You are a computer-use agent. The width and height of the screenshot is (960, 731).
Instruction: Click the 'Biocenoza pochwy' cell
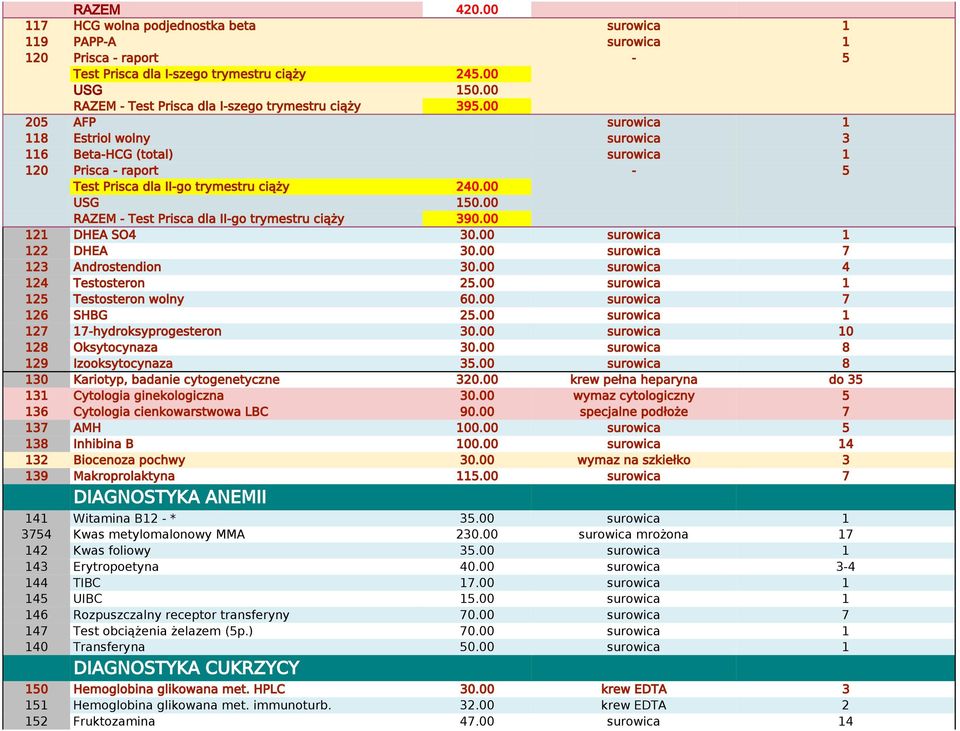click(129, 460)
